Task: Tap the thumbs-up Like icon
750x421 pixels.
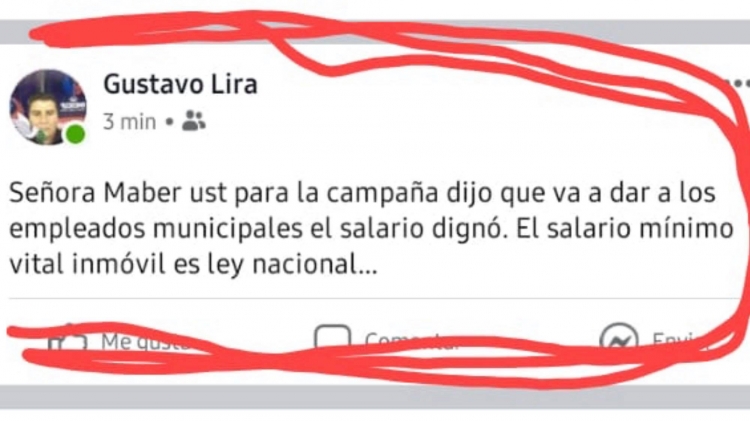Action: 68,339
